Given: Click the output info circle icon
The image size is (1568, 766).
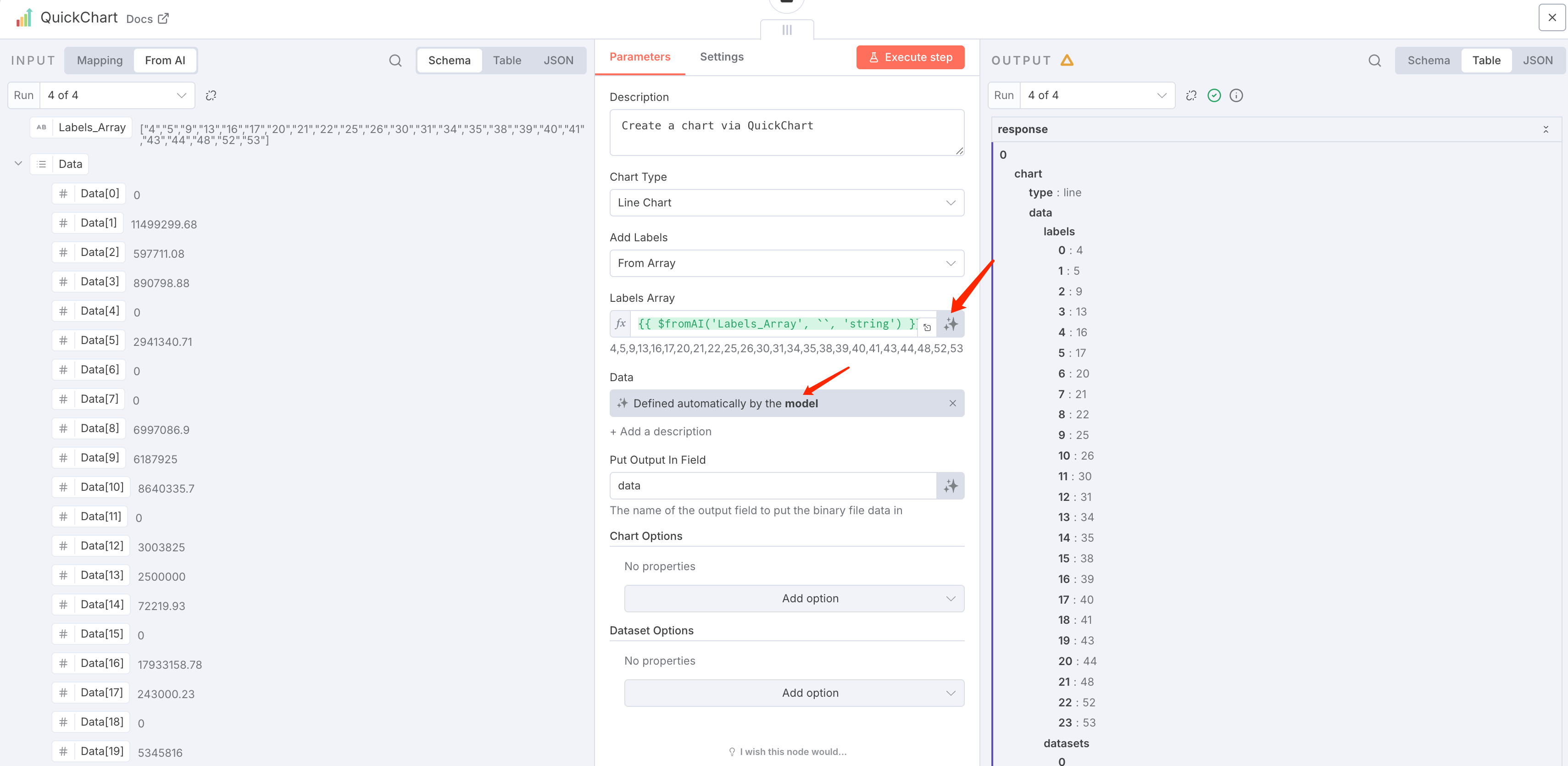Looking at the screenshot, I should (x=1236, y=95).
